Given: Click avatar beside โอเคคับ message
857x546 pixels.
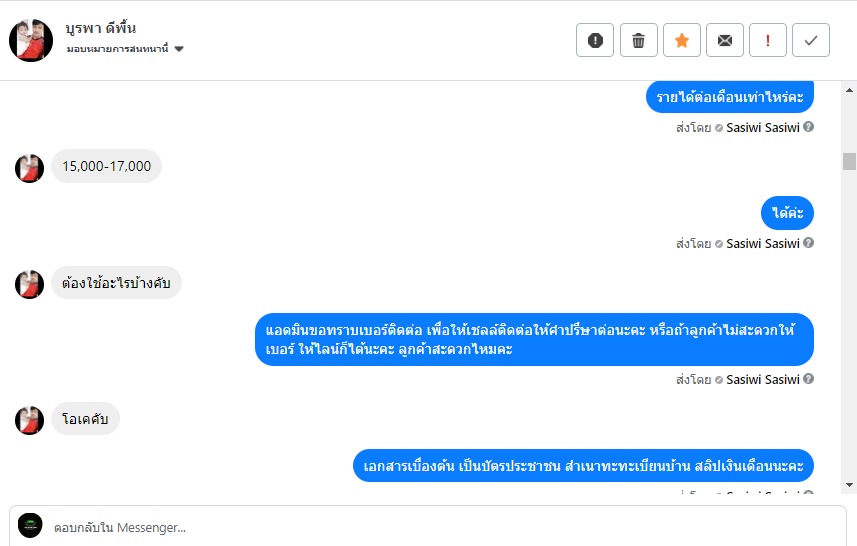Looking at the screenshot, I should click(30, 420).
